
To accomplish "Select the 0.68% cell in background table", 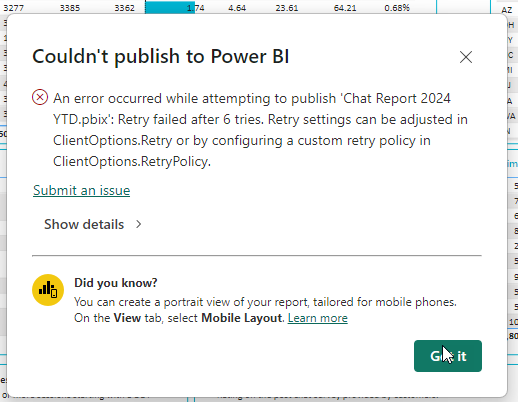I will point(397,8).
